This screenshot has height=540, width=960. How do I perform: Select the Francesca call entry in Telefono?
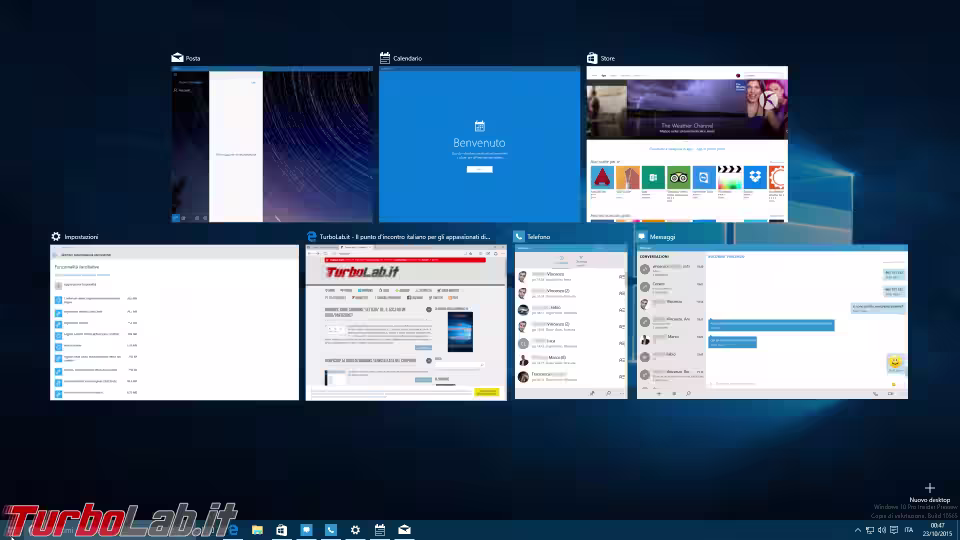[x=571, y=377]
